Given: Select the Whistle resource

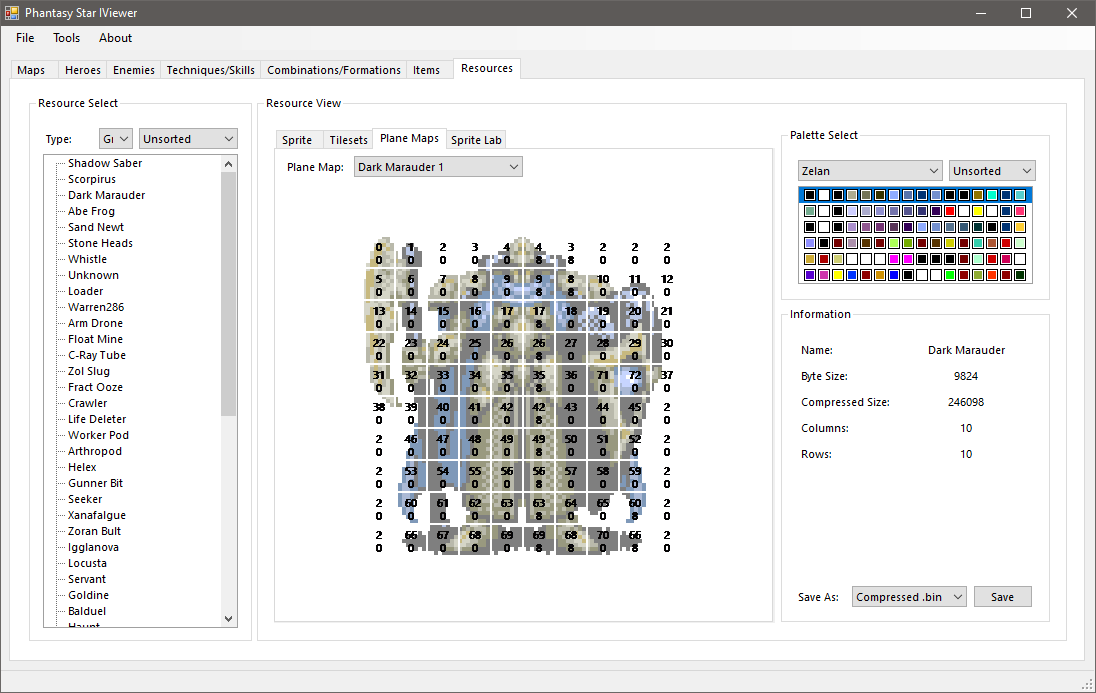Looking at the screenshot, I should [87, 259].
